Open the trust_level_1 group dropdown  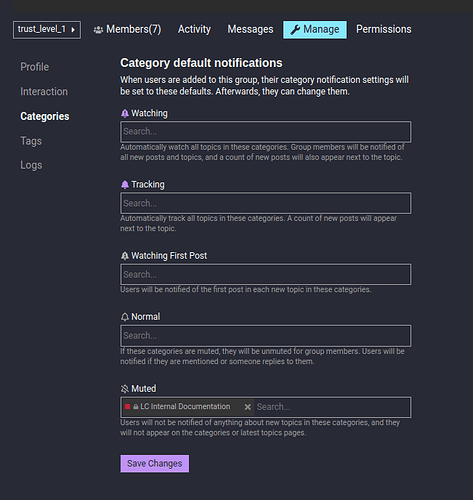47,30
